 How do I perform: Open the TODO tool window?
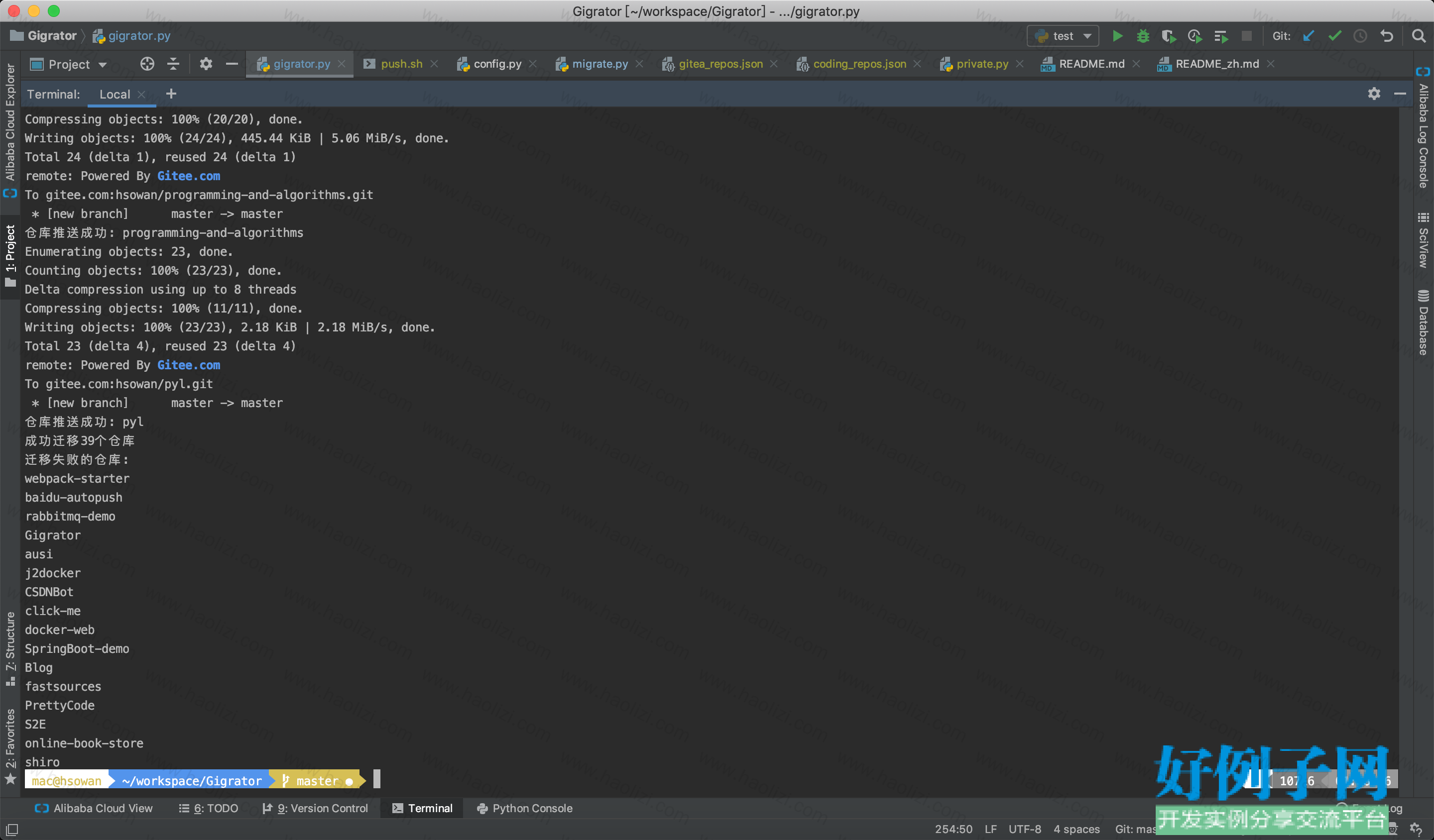pyautogui.click(x=208, y=808)
